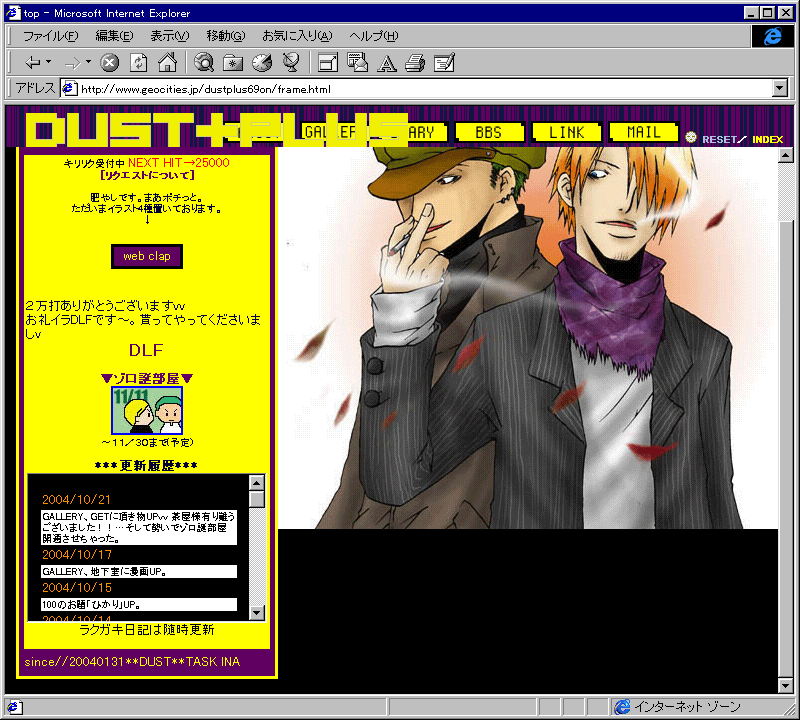The image size is (800, 720).
Task: Click the main frame scroll-up arrow
Action: [786, 155]
